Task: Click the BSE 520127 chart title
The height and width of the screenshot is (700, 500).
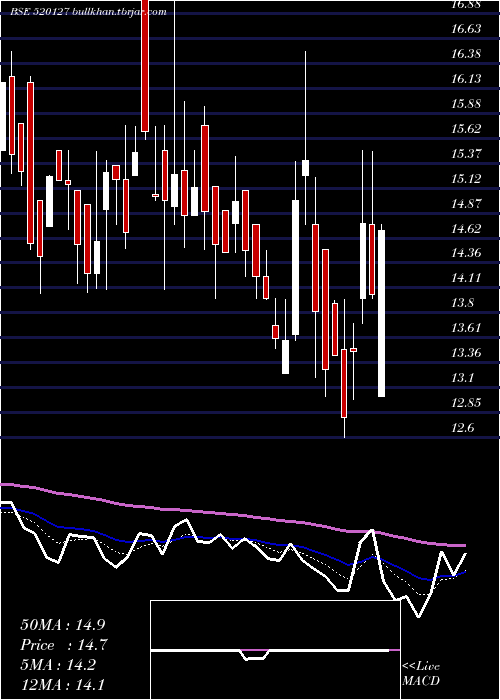Action: click(89, 12)
